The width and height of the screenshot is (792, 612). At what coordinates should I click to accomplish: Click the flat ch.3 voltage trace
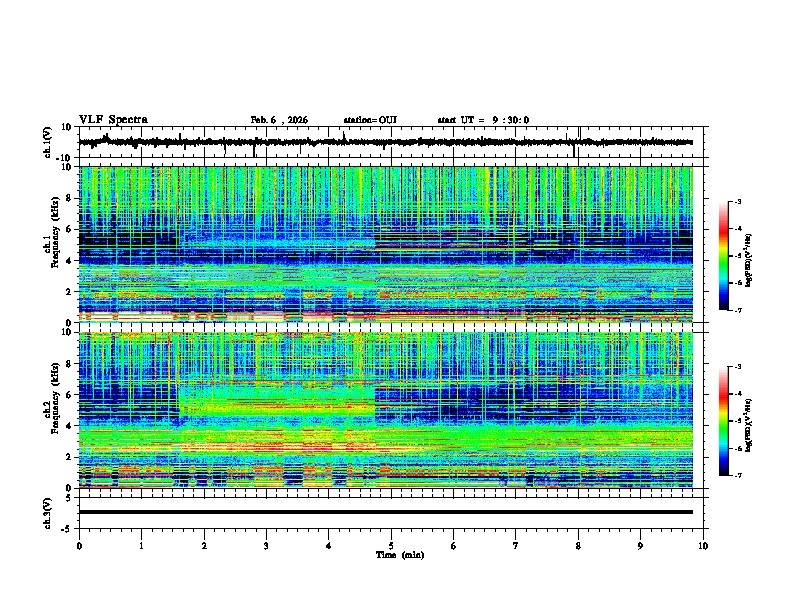[x=385, y=512]
